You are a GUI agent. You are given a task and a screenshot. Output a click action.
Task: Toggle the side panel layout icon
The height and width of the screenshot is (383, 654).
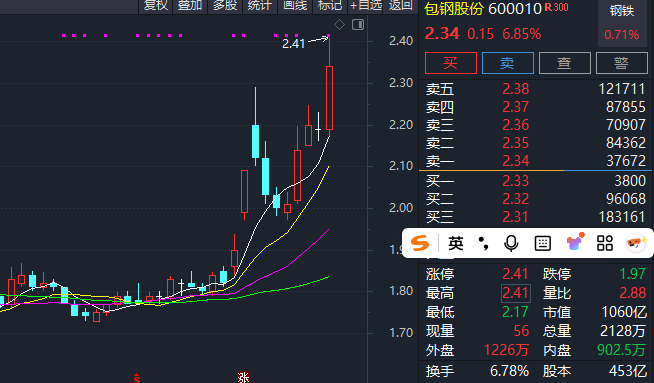358,25
